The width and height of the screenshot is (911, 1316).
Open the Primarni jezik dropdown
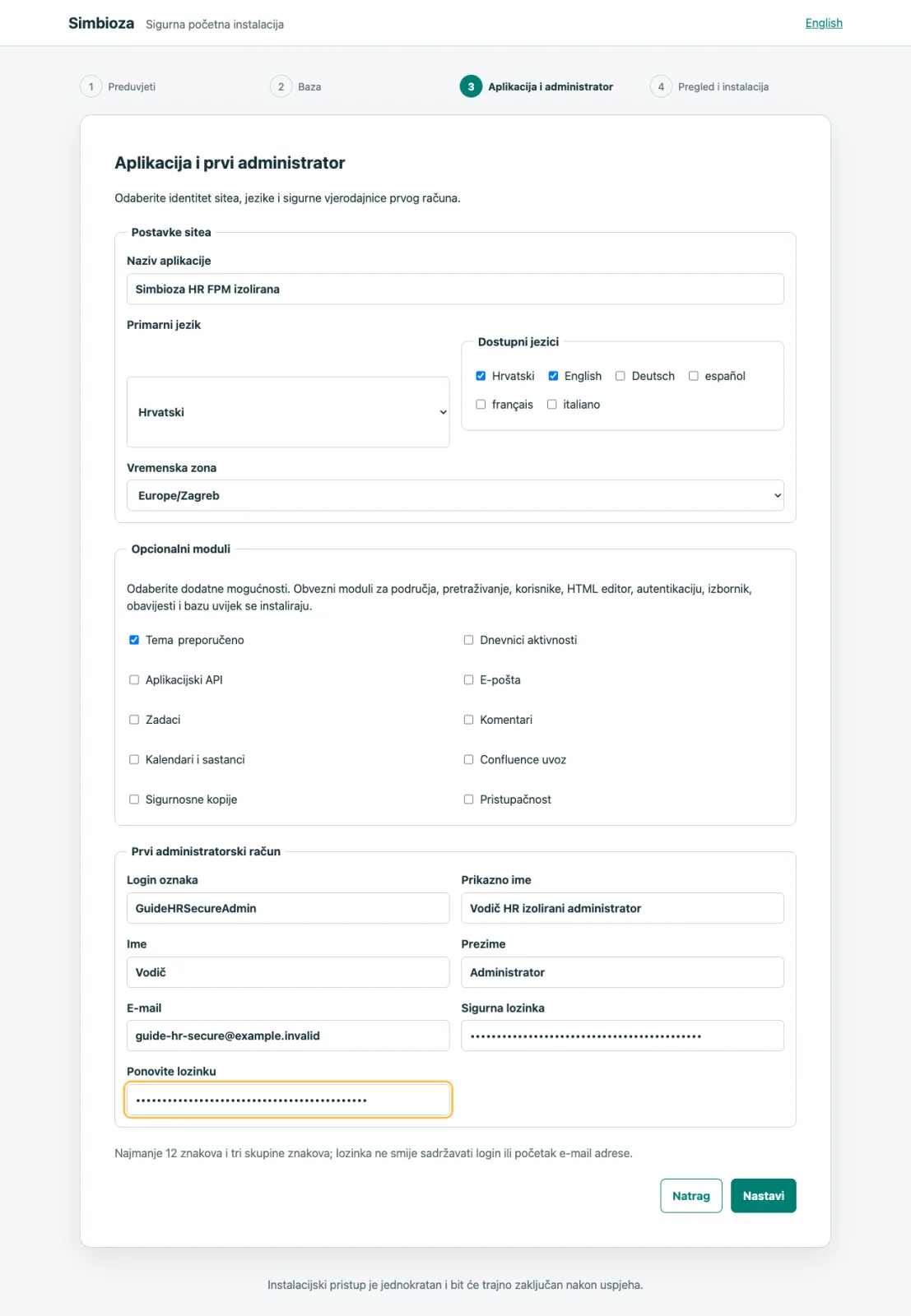288,412
